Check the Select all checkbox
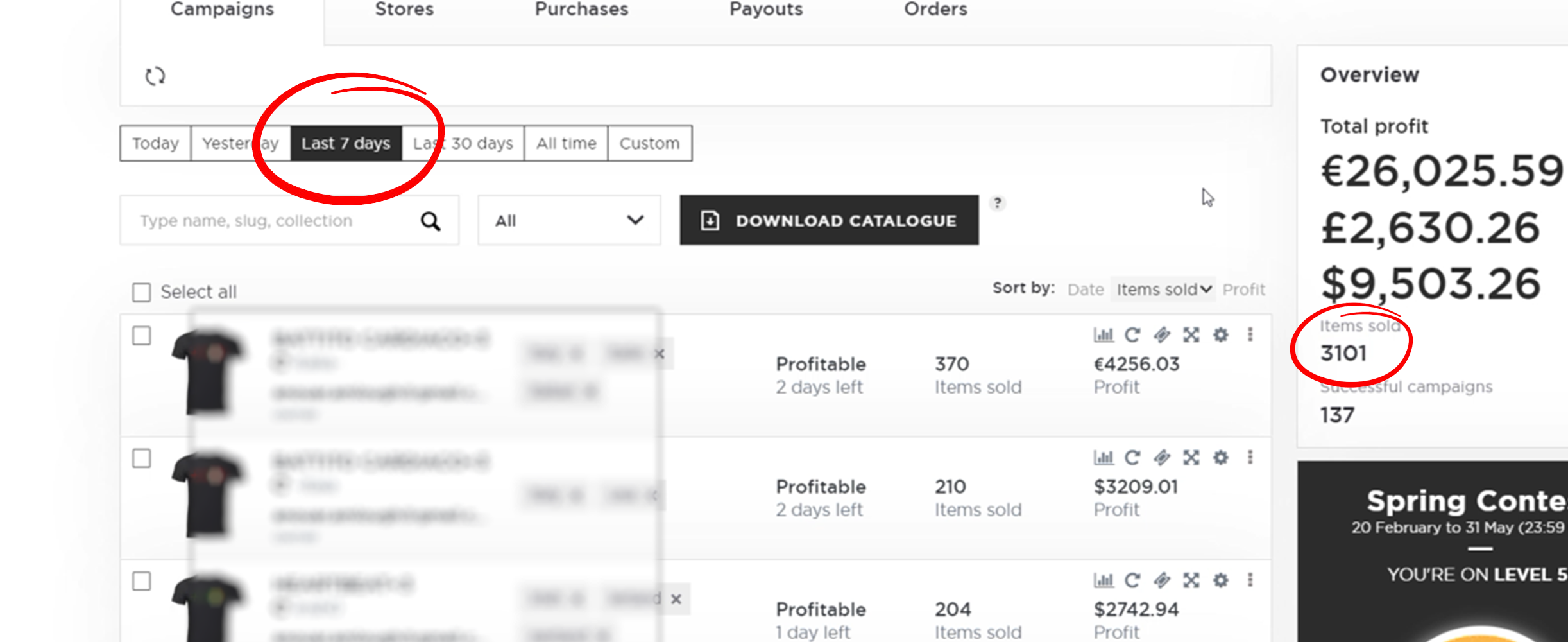 141,293
